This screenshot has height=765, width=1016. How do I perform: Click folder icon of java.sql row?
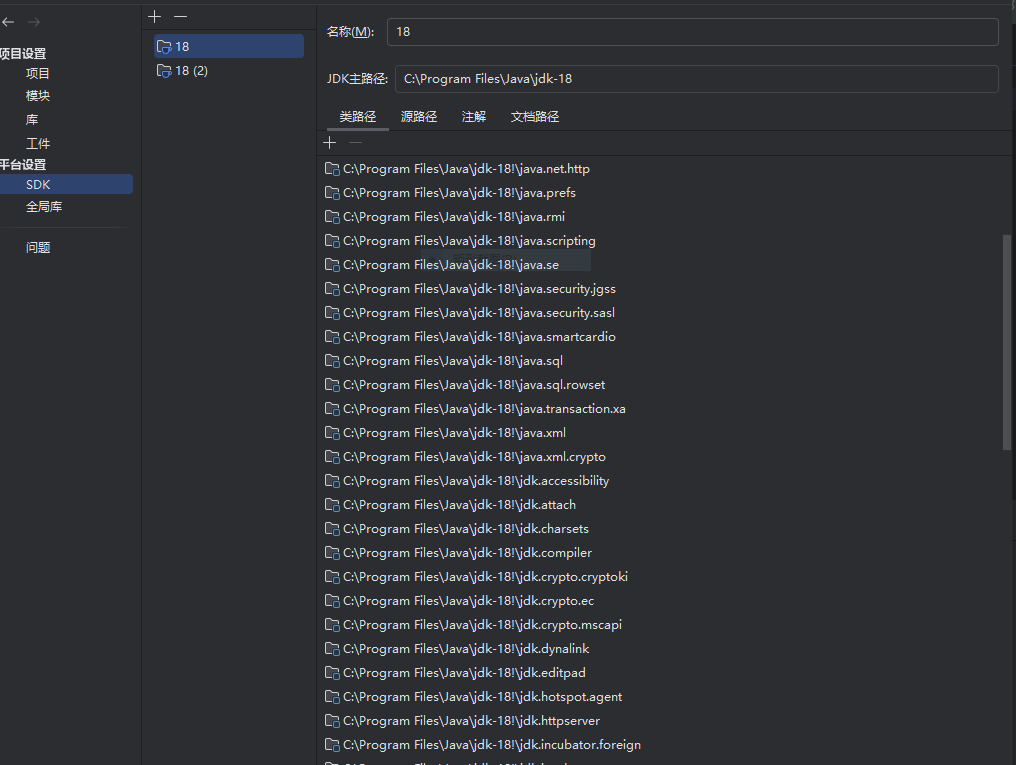(332, 361)
